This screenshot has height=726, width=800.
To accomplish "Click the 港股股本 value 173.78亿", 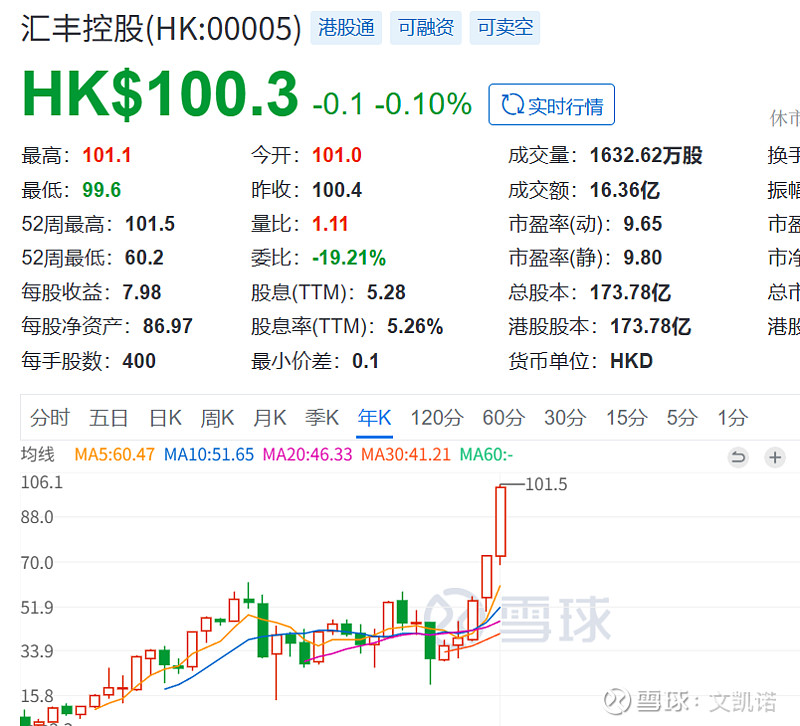I will (x=651, y=326).
